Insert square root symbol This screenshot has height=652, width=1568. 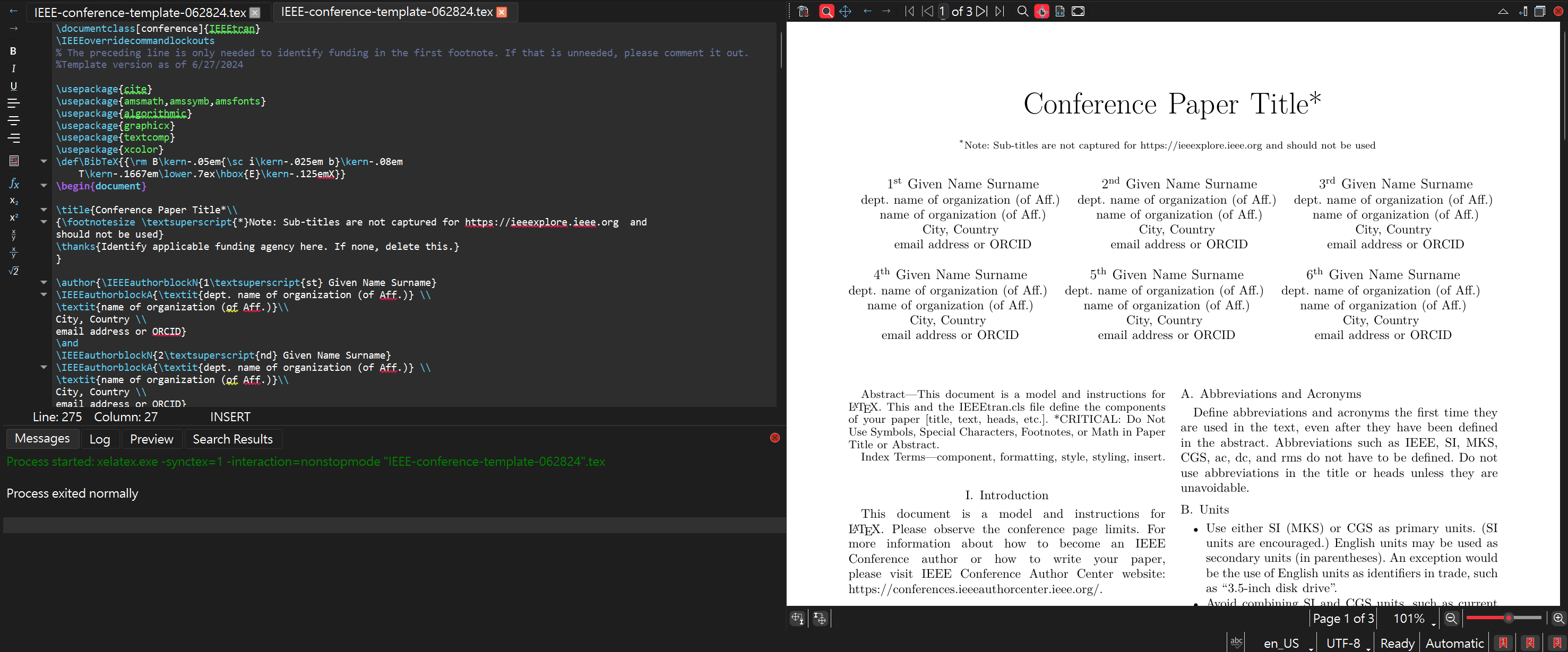[x=13, y=271]
